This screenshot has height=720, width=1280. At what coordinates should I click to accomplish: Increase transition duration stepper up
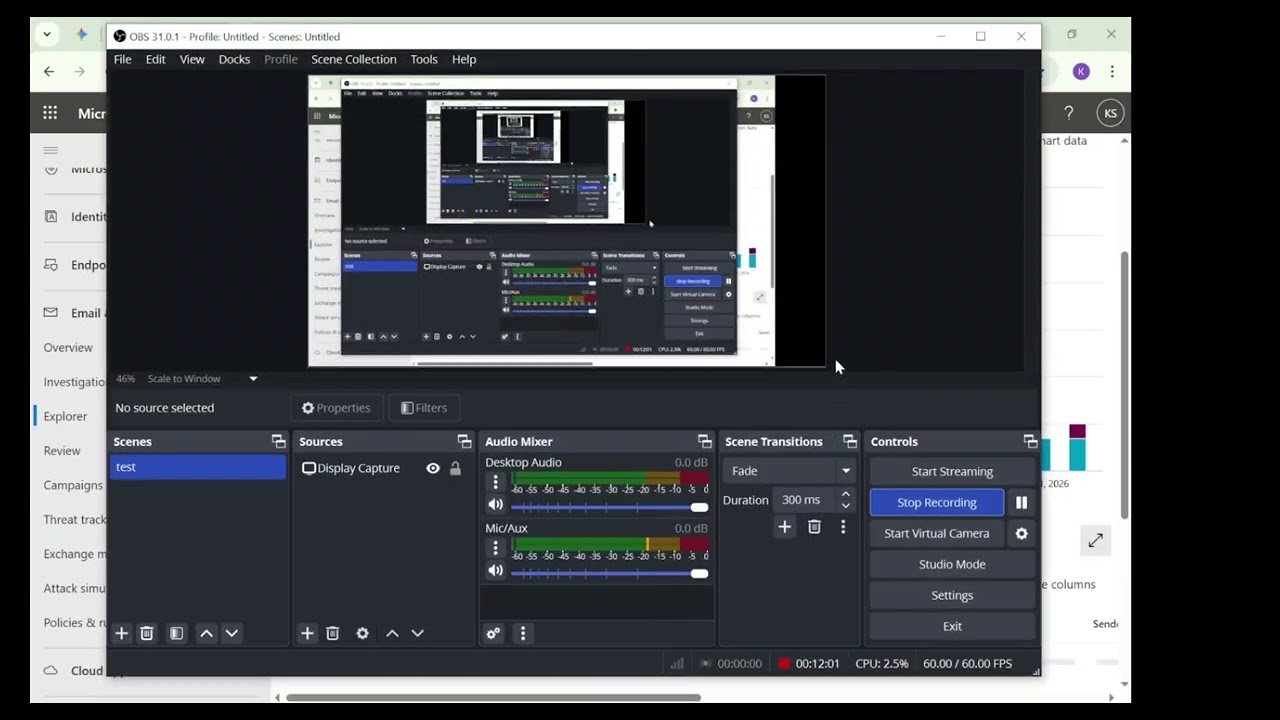846,494
